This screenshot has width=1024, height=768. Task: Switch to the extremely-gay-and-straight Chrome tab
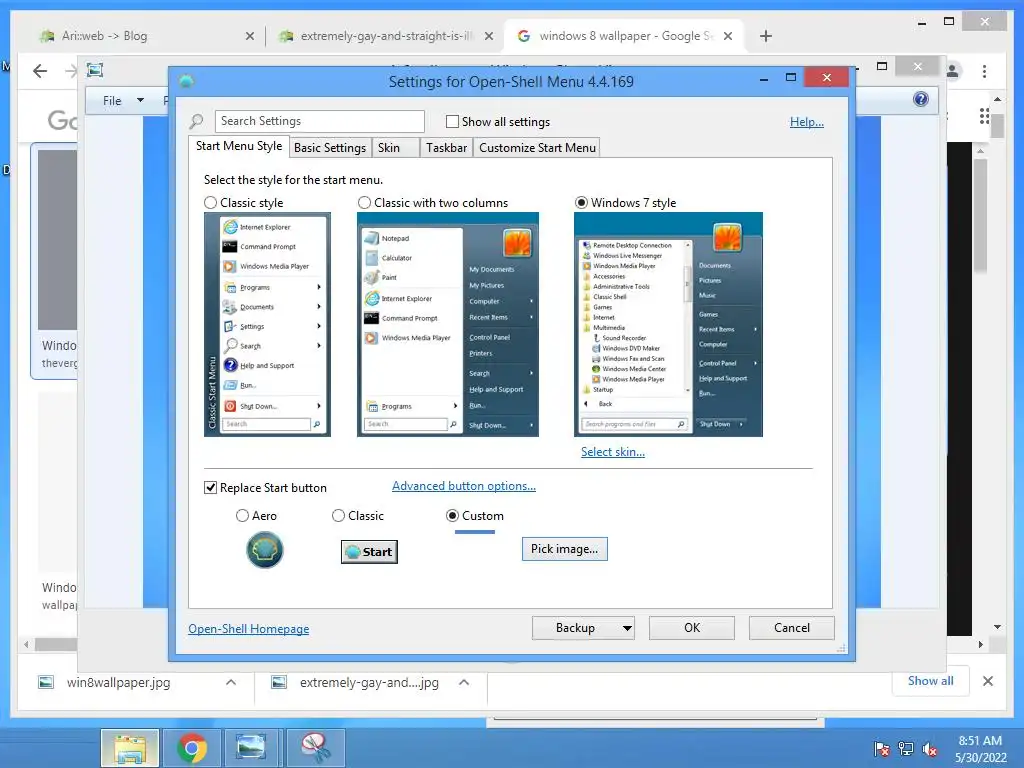385,36
